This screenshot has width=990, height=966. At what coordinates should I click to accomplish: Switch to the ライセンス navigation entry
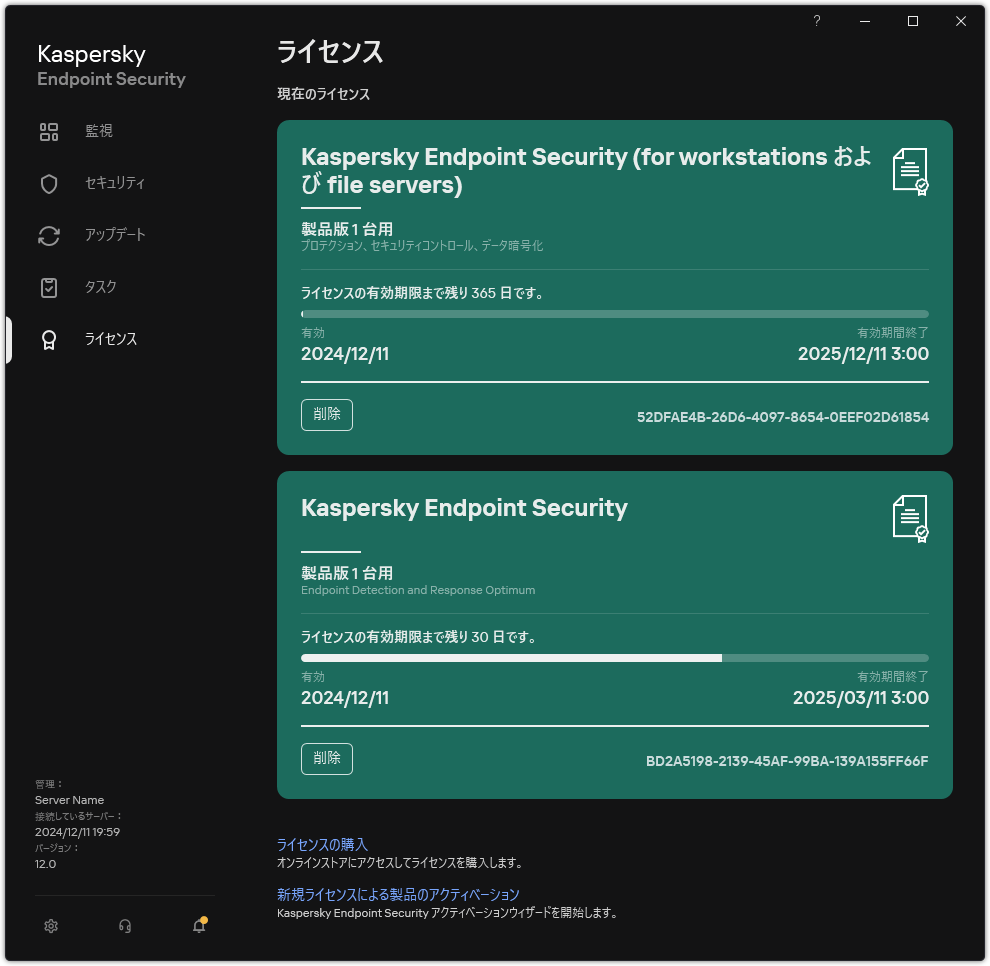[110, 339]
